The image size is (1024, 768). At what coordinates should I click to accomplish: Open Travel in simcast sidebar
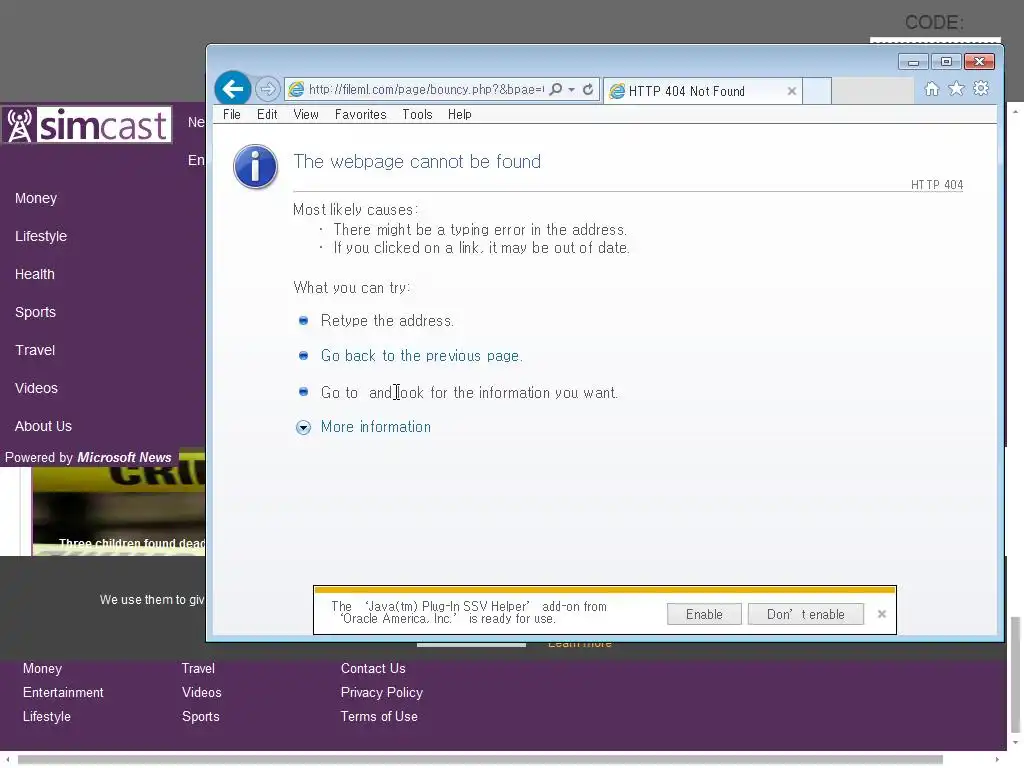35,350
